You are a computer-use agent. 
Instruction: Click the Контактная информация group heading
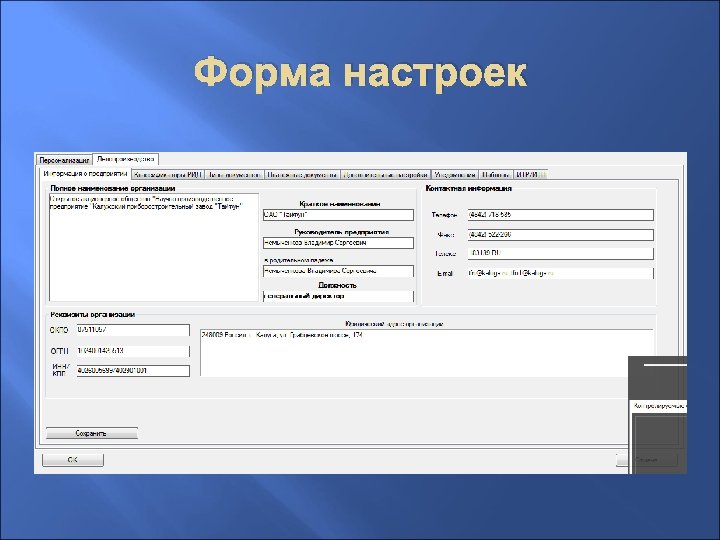point(468,188)
